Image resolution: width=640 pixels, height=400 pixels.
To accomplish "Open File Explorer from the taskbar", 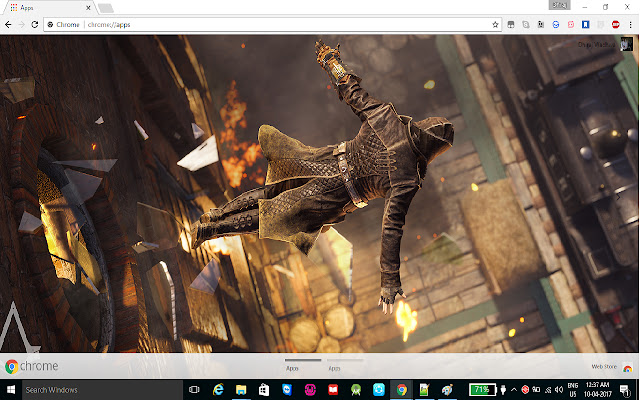I will [x=241, y=390].
